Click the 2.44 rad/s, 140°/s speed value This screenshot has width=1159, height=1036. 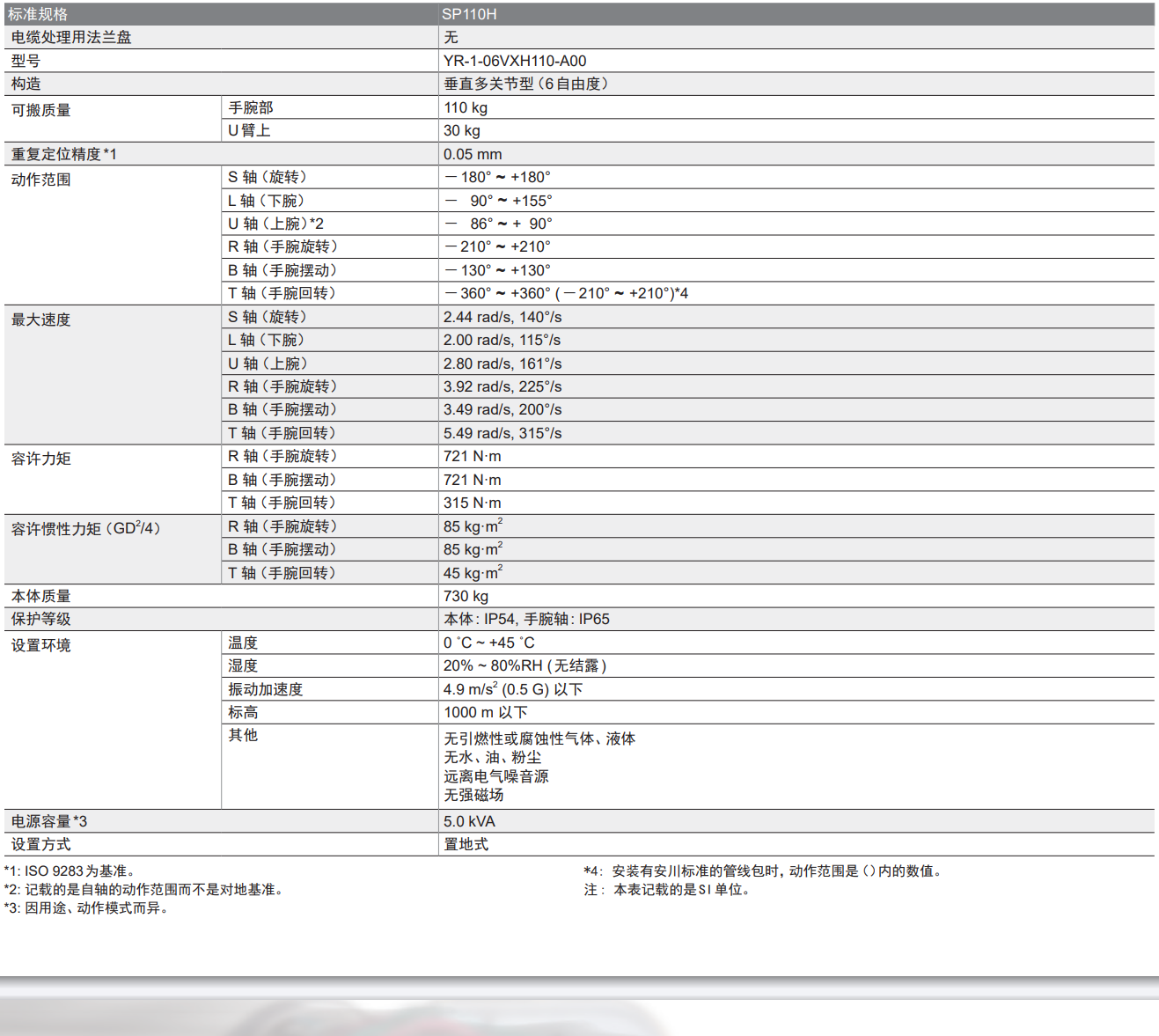(502, 317)
